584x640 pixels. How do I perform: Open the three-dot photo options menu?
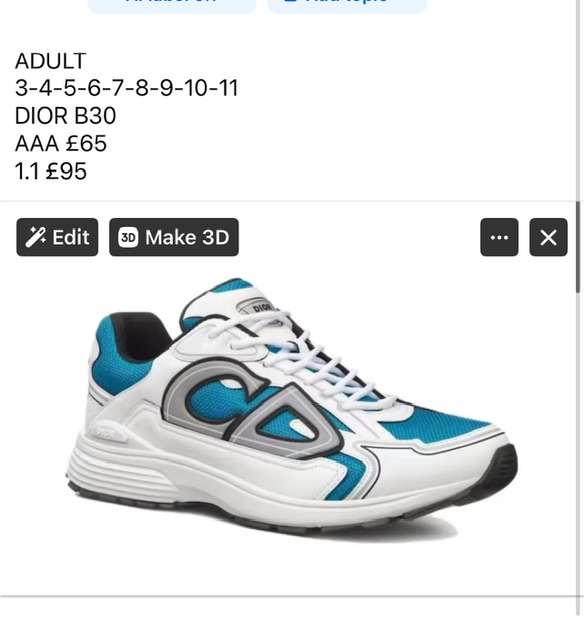click(499, 237)
